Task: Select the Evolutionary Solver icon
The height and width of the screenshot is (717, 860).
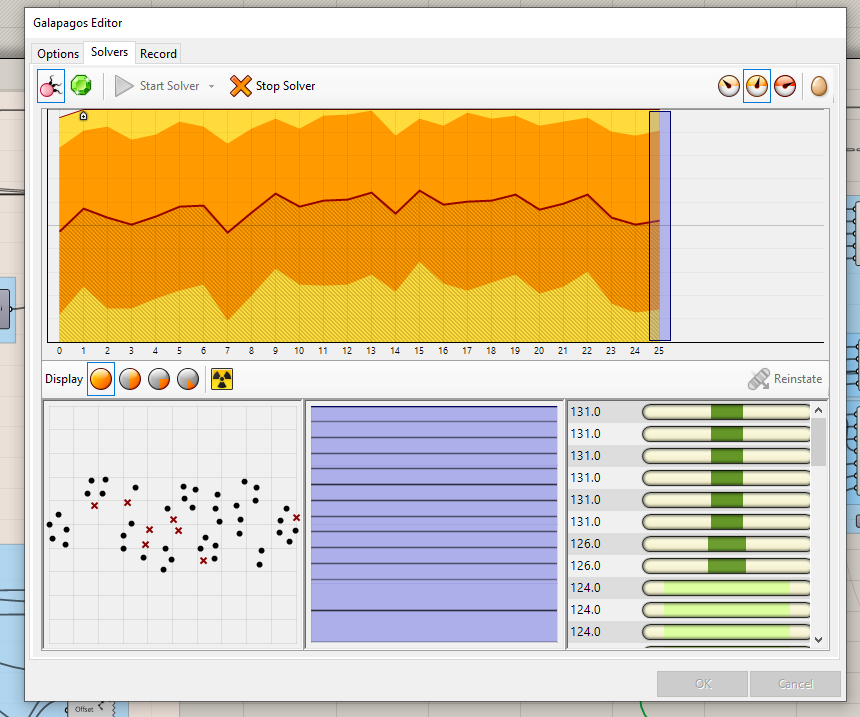Action: (51, 86)
